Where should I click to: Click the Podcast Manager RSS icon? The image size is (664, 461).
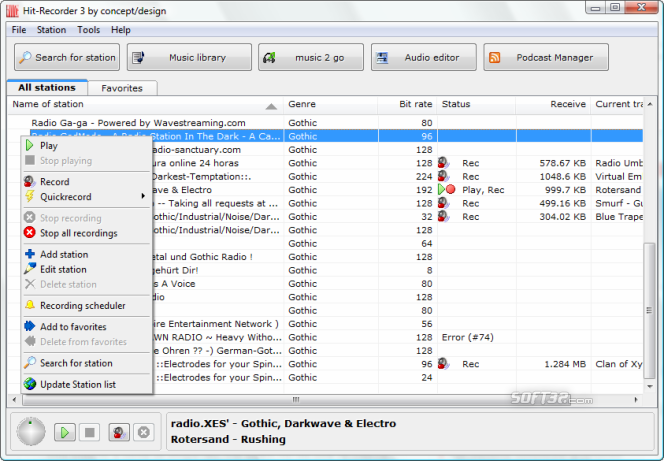pyautogui.click(x=495, y=57)
